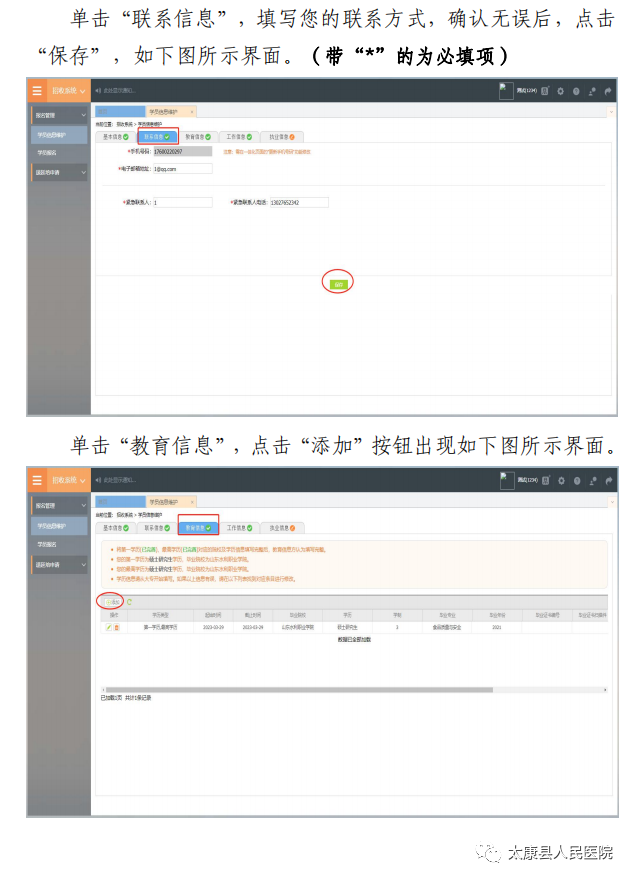Select 学员信息维护 sidebar item in education-info screenshot
Image resolution: width=633 pixels, height=881 pixels.
coord(59,526)
